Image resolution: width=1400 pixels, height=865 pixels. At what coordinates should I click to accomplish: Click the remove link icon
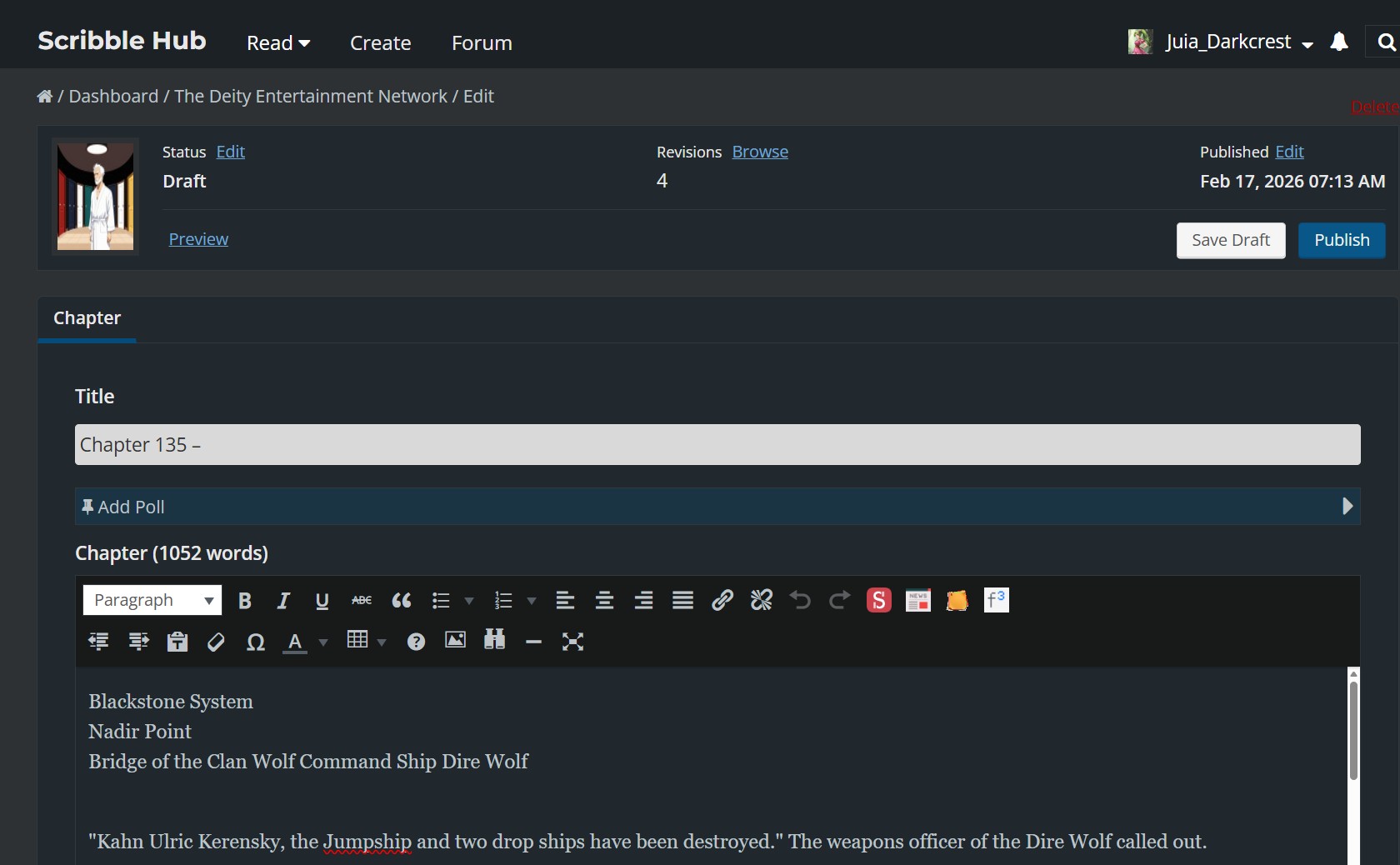[761, 601]
